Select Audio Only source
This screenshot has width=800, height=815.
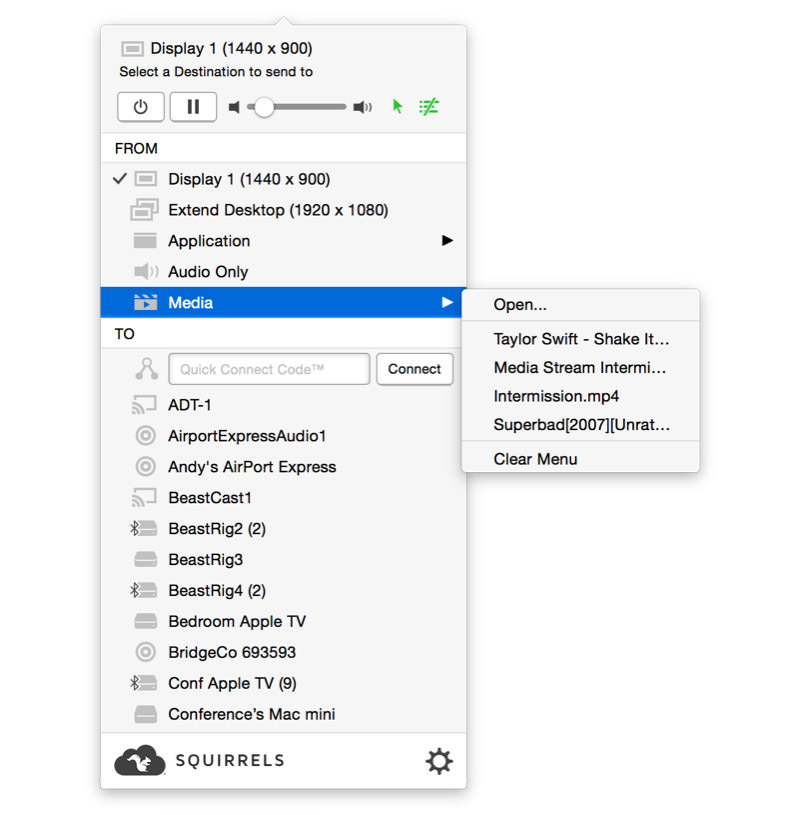click(x=283, y=272)
